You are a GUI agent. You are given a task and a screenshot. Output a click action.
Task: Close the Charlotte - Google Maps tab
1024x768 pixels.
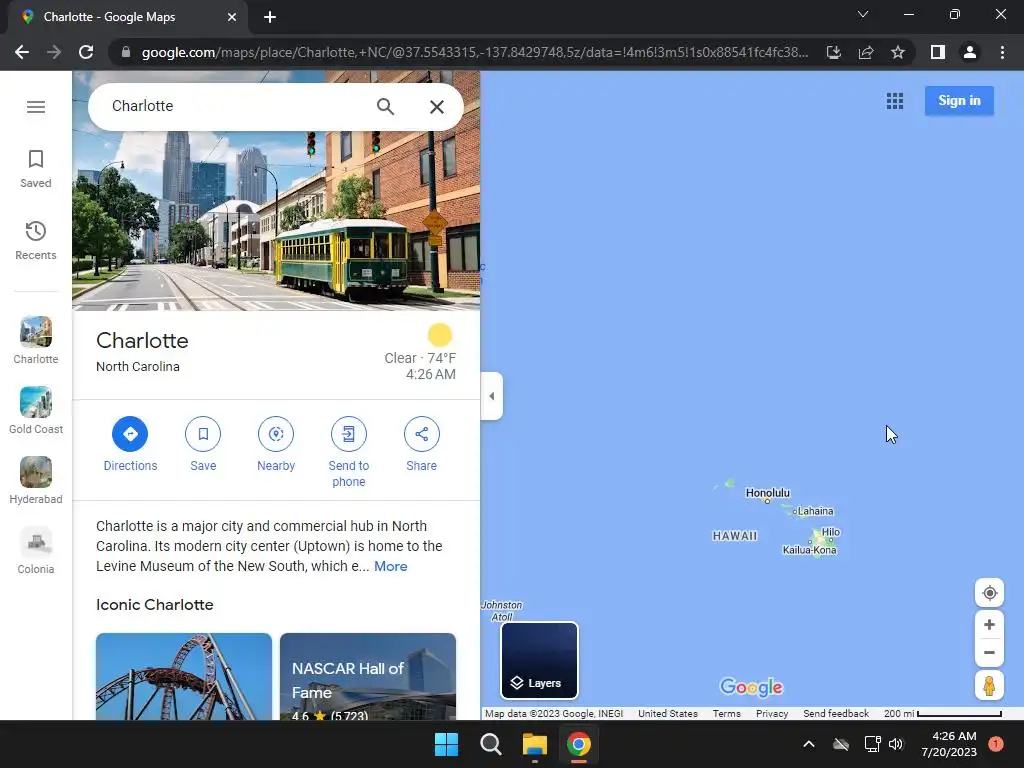coord(232,17)
